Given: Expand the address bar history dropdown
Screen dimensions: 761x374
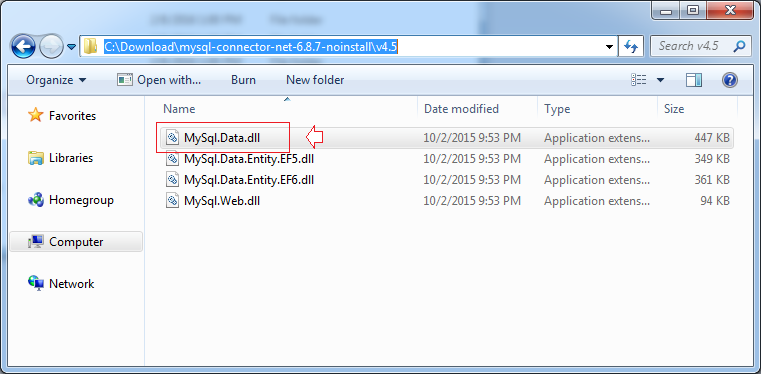Looking at the screenshot, I should point(610,47).
